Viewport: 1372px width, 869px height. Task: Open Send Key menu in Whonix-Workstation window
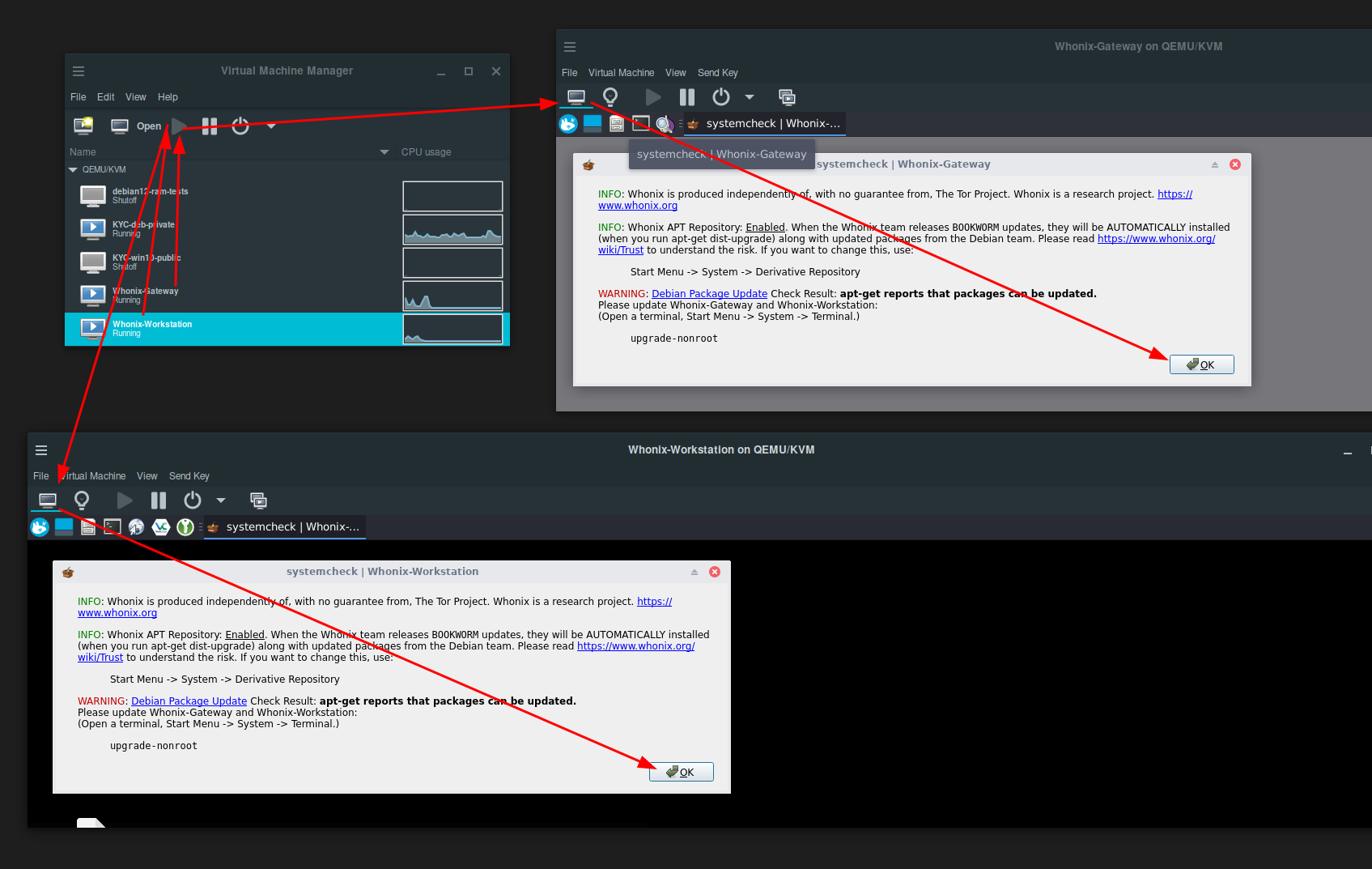click(x=189, y=476)
